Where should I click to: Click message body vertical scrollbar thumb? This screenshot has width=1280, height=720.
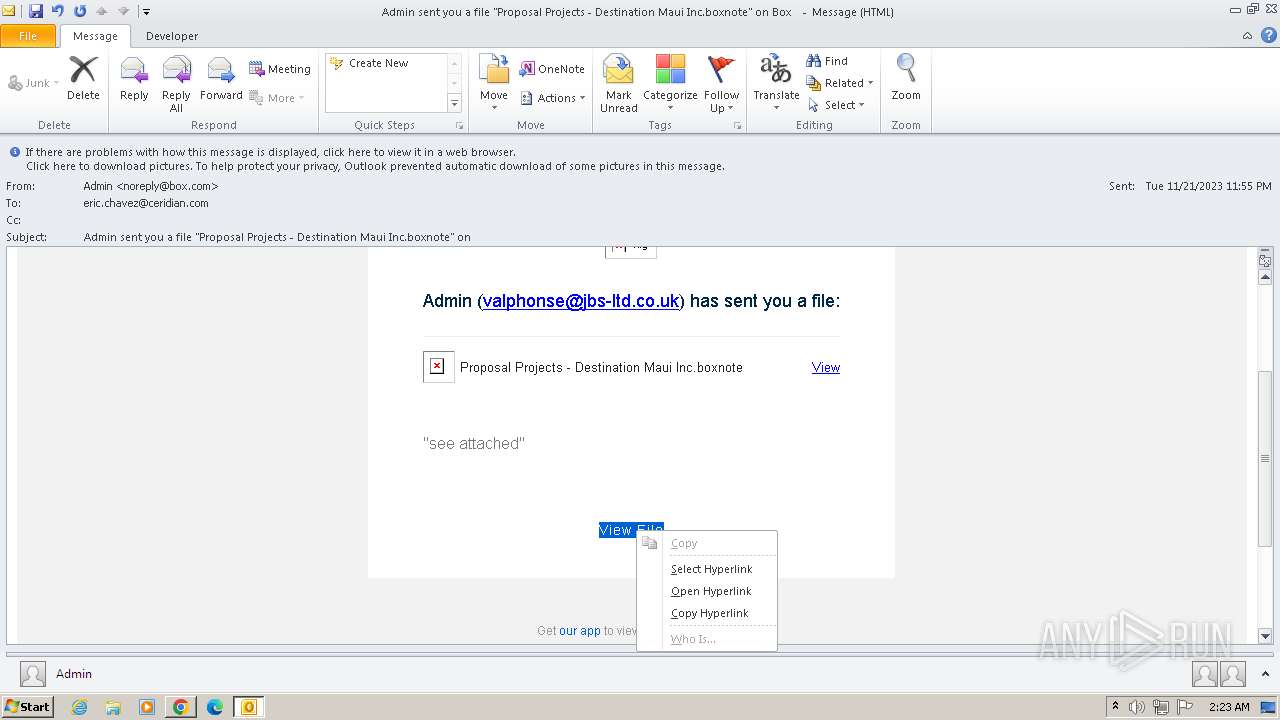coord(1265,458)
